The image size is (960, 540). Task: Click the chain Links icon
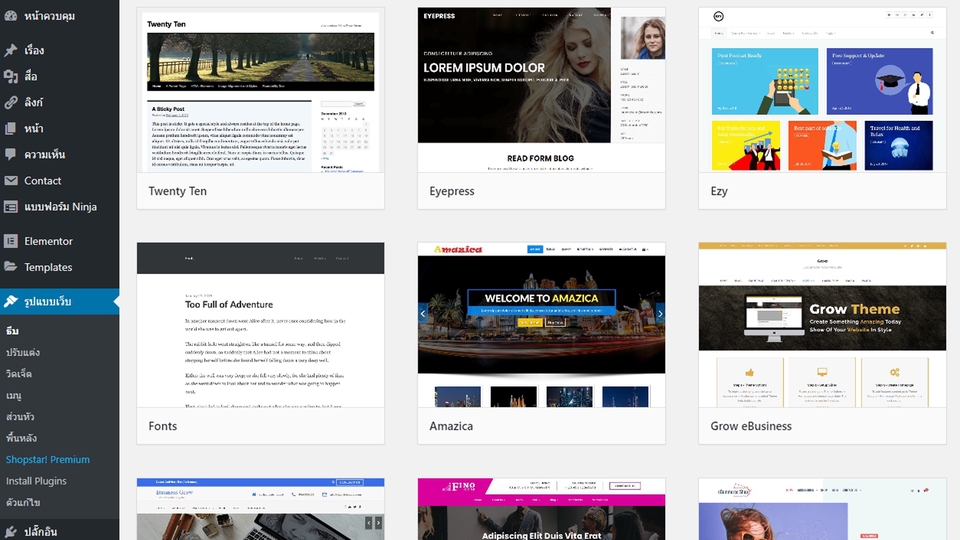[10, 102]
